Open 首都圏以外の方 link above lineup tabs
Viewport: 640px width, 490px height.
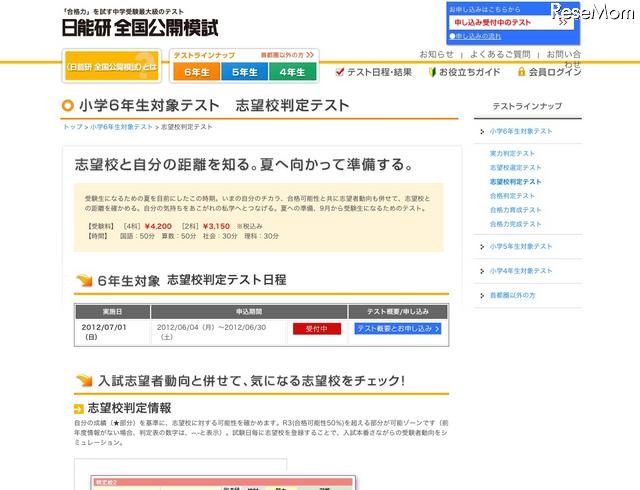pyautogui.click(x=287, y=55)
